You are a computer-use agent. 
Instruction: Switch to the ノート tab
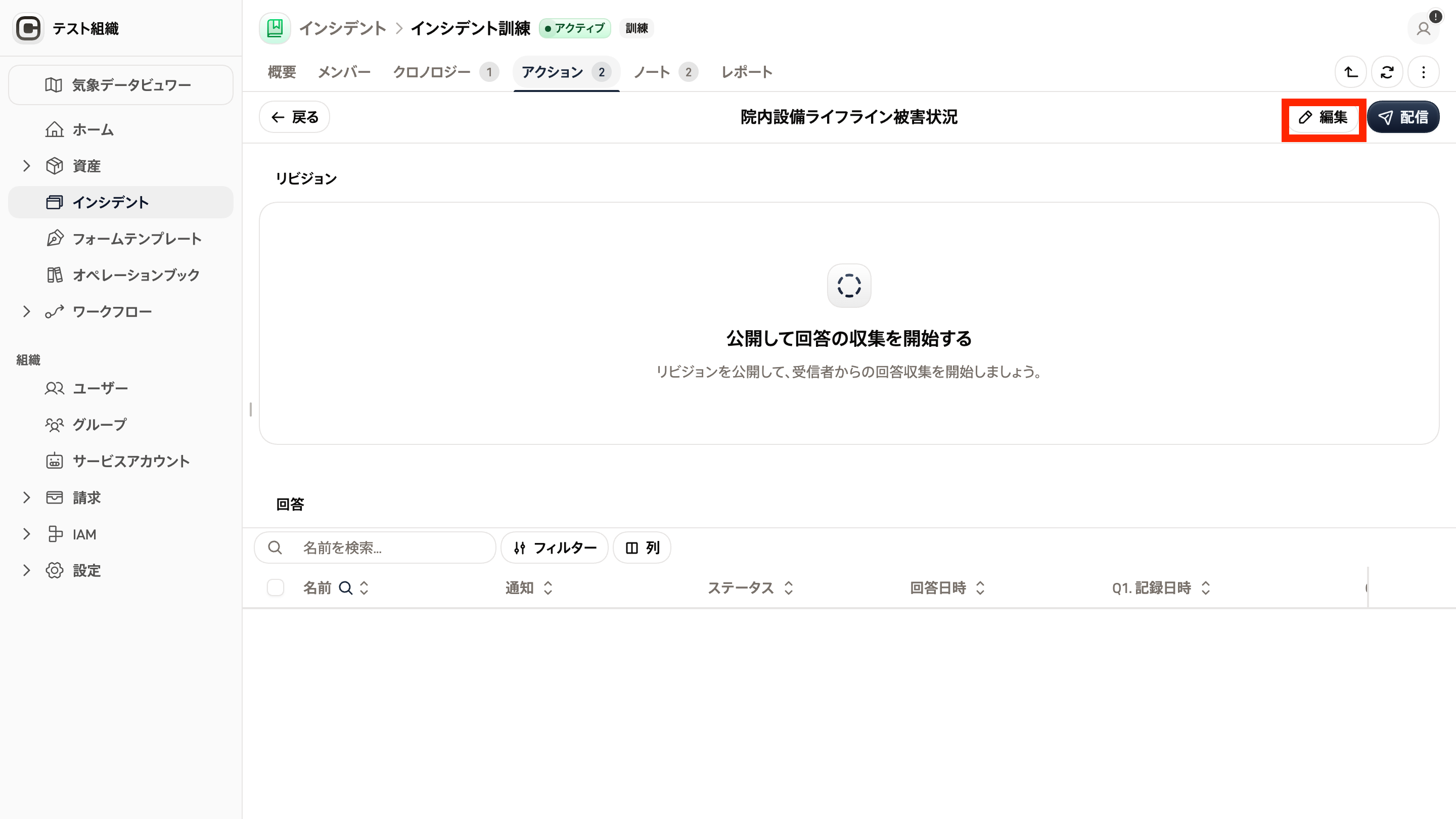point(666,72)
